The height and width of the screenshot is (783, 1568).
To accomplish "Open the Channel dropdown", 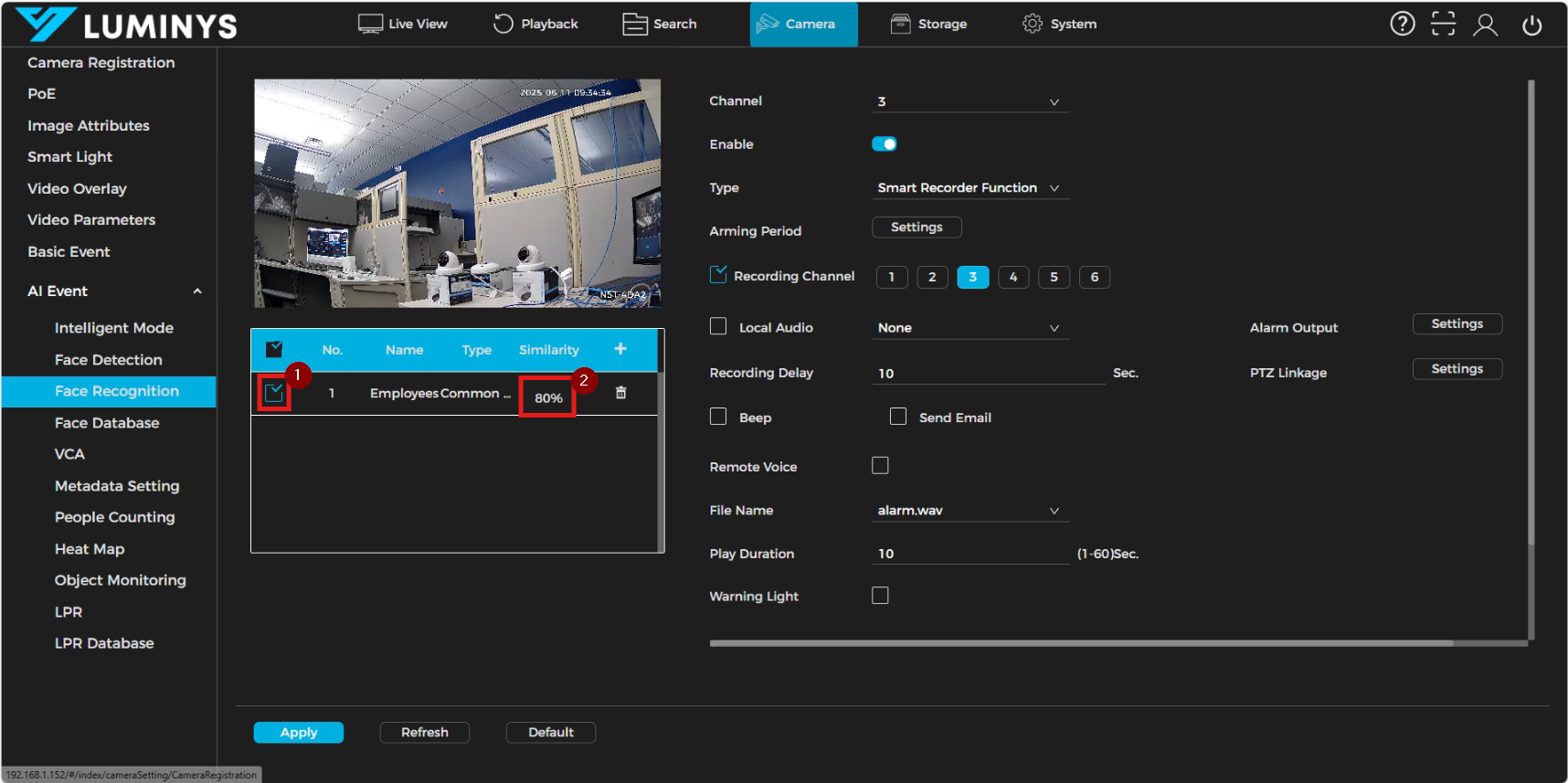I will pyautogui.click(x=969, y=101).
